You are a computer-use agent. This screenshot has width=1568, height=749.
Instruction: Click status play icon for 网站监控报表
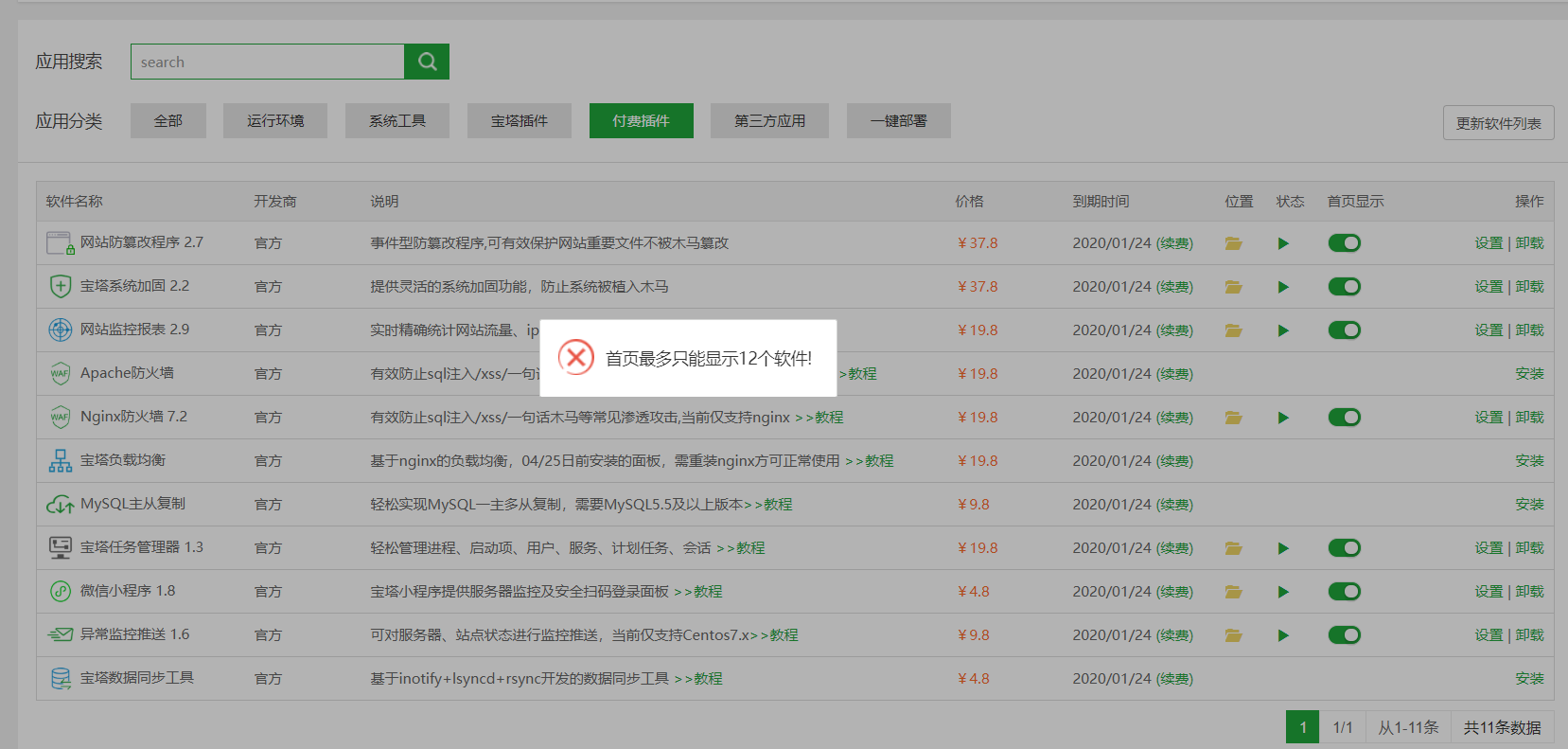click(1283, 330)
